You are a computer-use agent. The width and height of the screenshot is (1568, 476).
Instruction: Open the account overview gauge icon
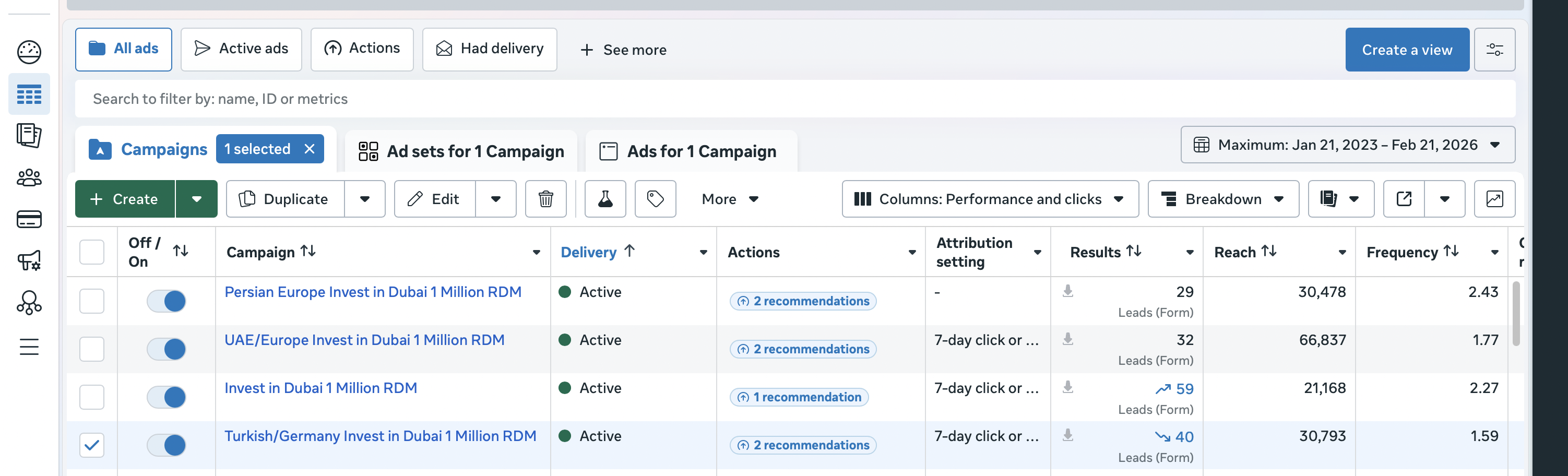pyautogui.click(x=29, y=52)
